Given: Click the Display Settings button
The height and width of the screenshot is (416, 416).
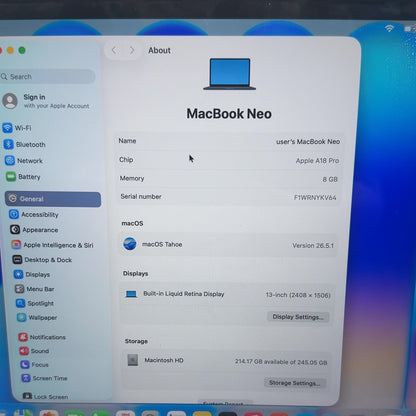Looking at the screenshot, I should (298, 317).
